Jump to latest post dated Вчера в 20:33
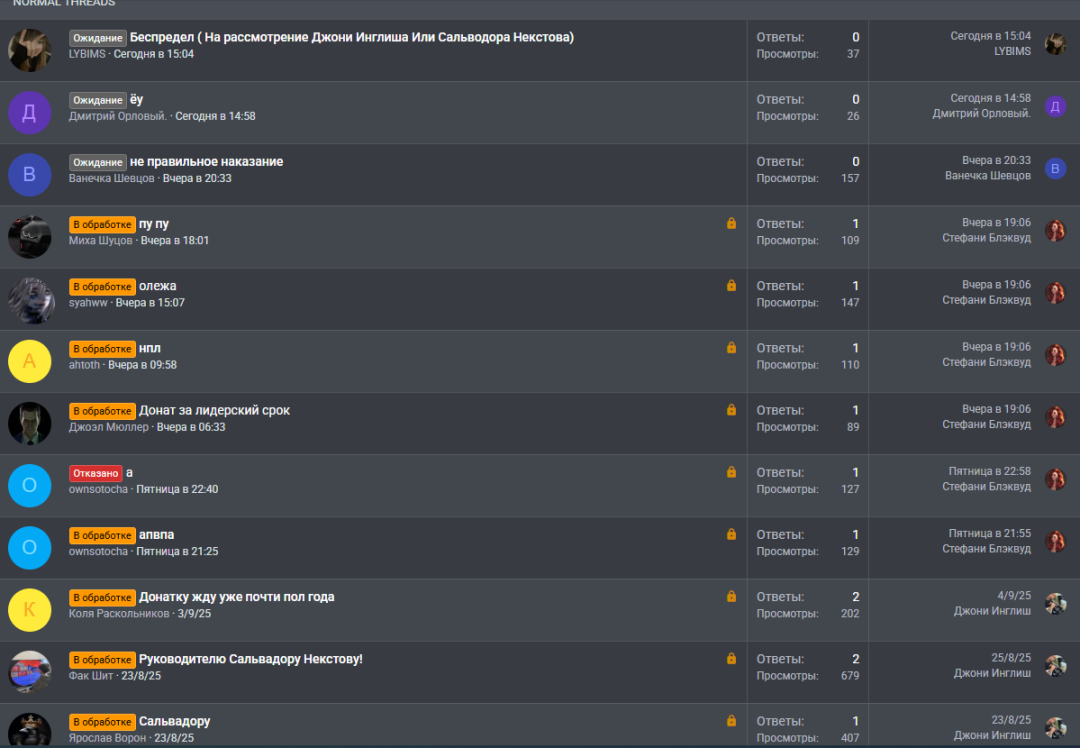 coord(997,160)
